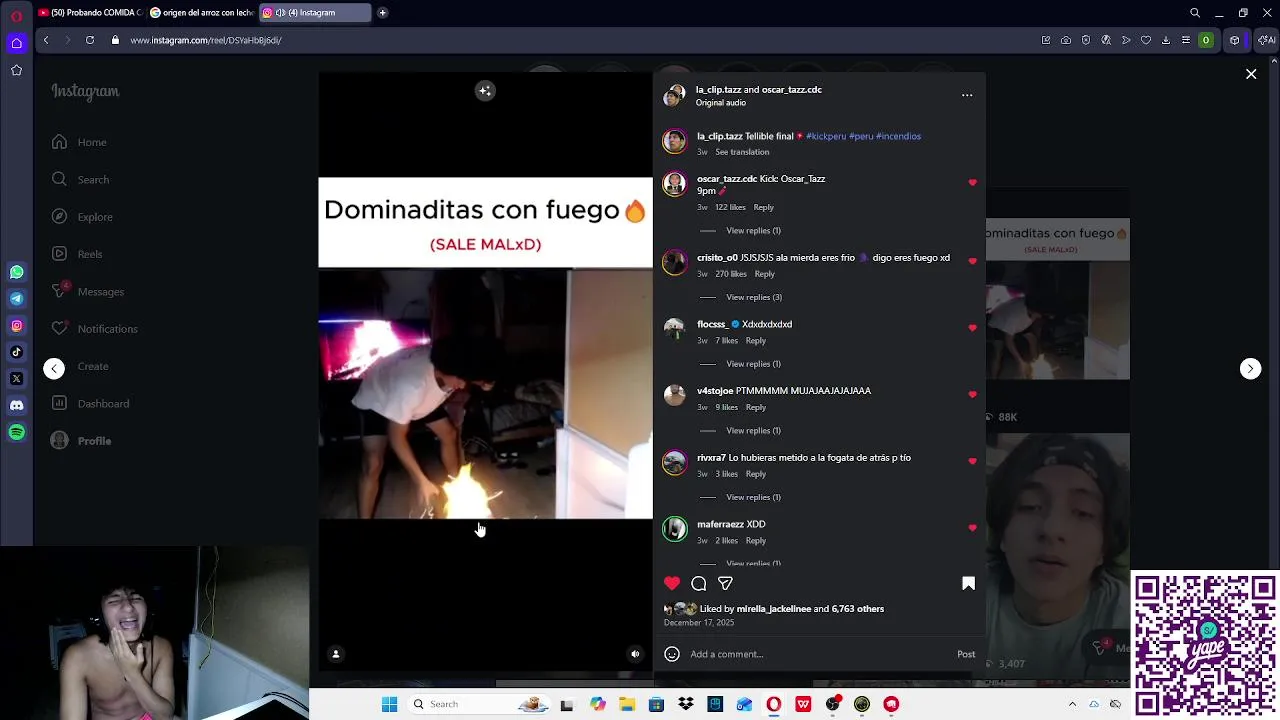The image size is (1280, 720).
Task: Click the Post comment button
Action: pyautogui.click(x=966, y=654)
